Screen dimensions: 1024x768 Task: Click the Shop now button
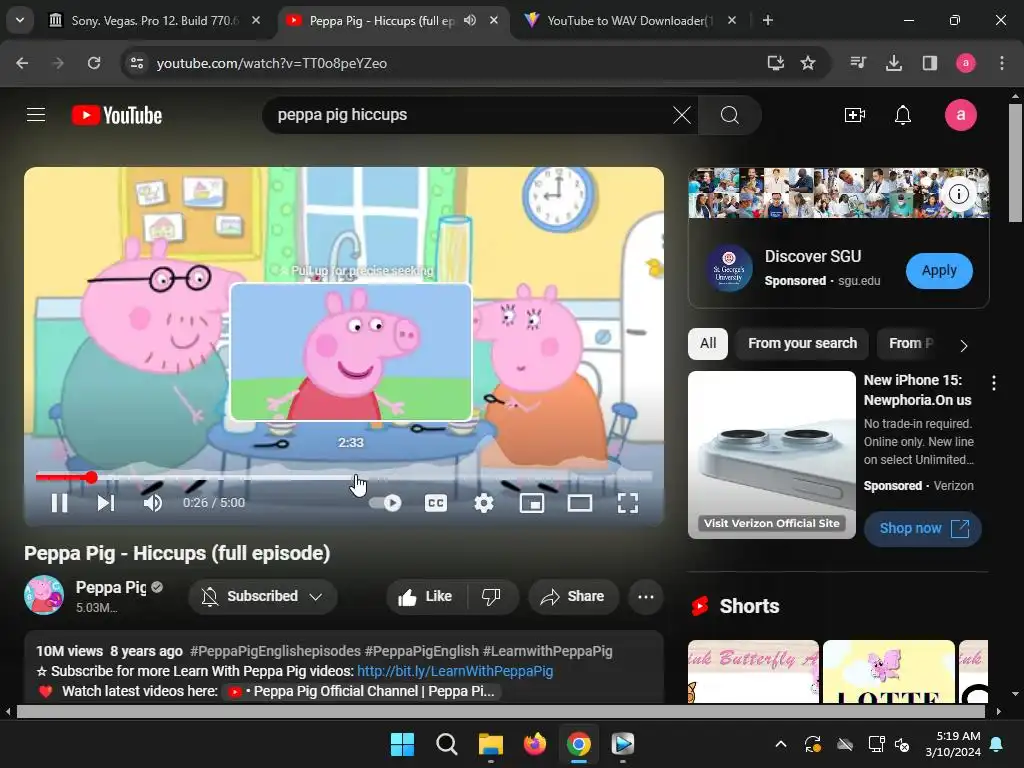pyautogui.click(x=923, y=528)
